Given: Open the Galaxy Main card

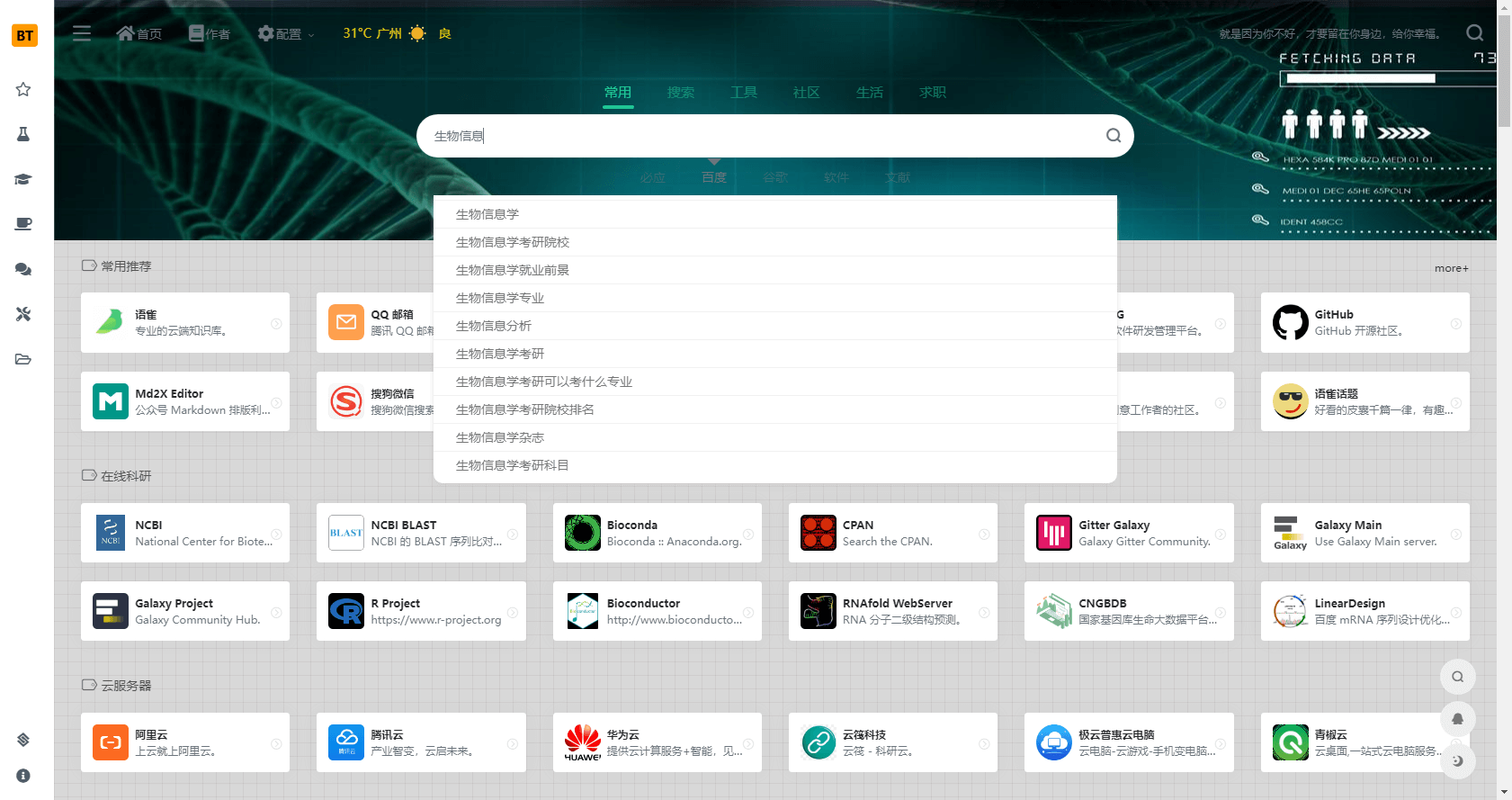Looking at the screenshot, I should point(1364,533).
